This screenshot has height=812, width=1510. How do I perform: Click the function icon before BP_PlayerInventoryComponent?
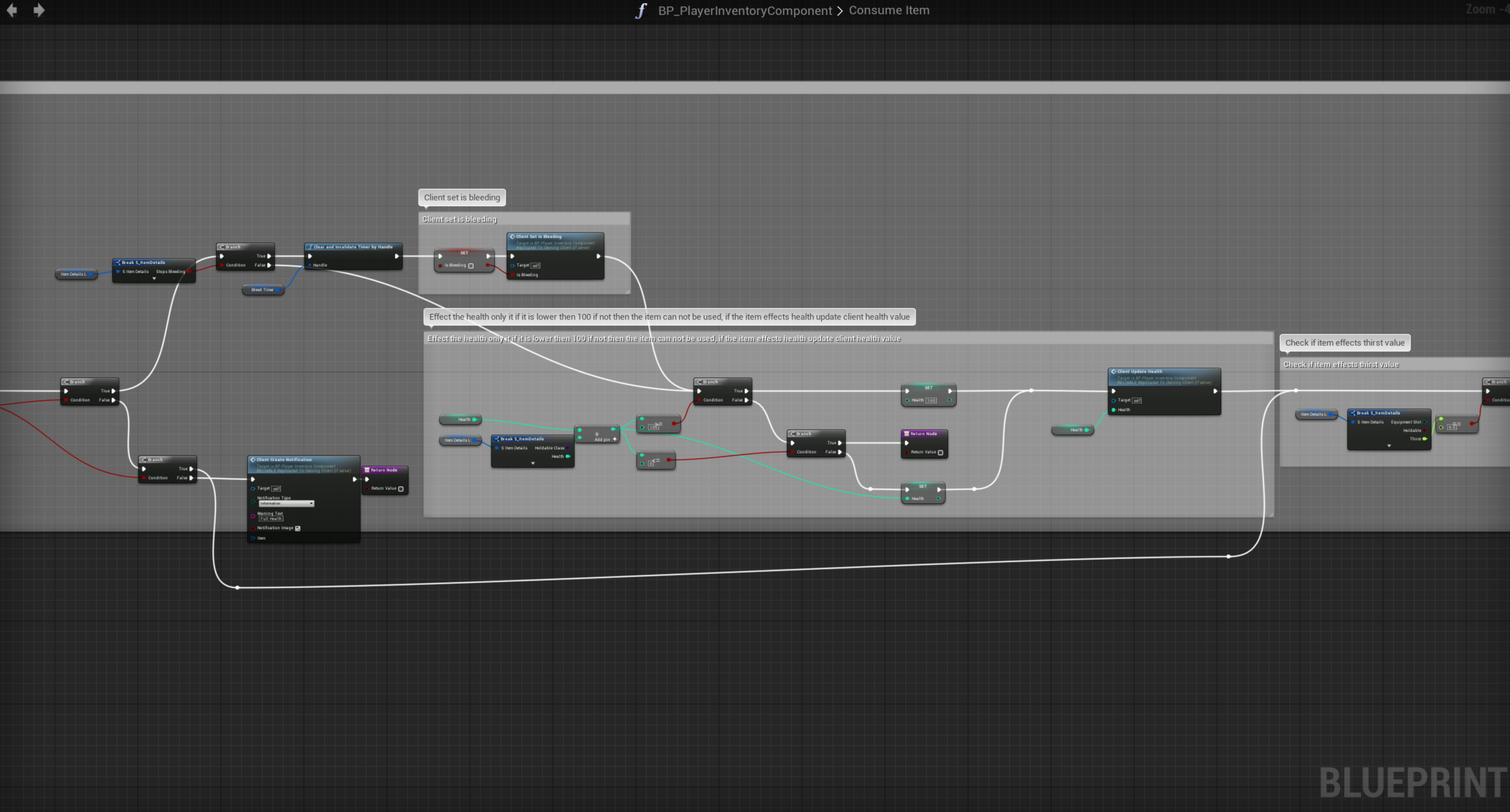pyautogui.click(x=641, y=10)
